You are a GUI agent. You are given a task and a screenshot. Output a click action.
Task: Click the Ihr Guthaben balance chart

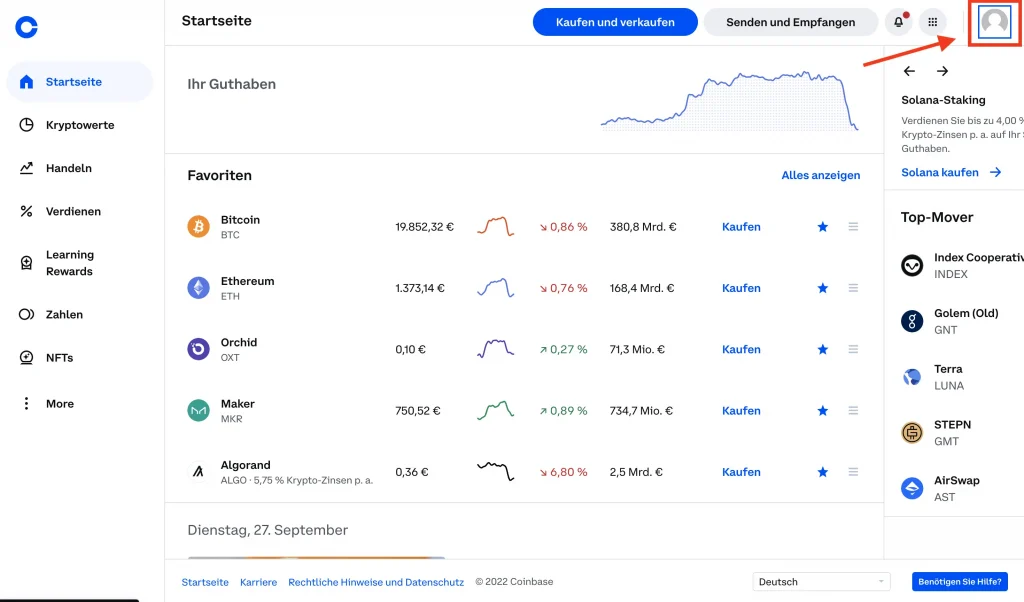[x=730, y=102]
